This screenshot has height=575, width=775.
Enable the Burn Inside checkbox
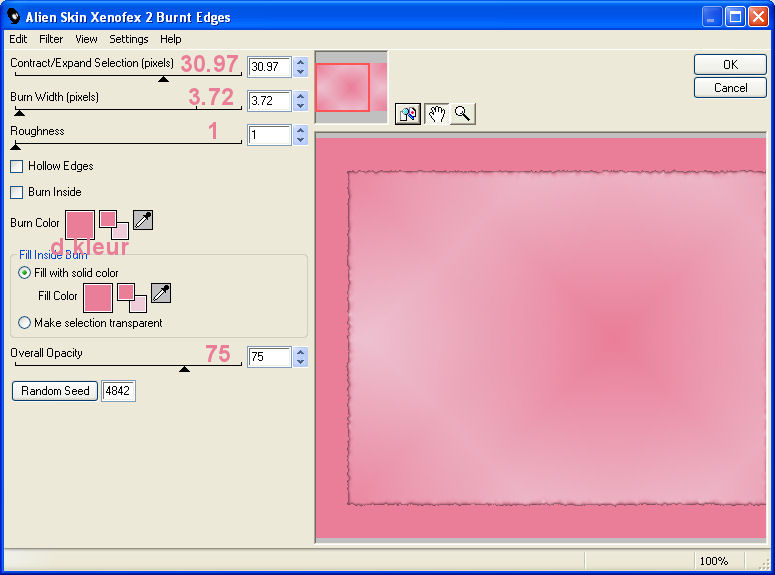tap(16, 192)
